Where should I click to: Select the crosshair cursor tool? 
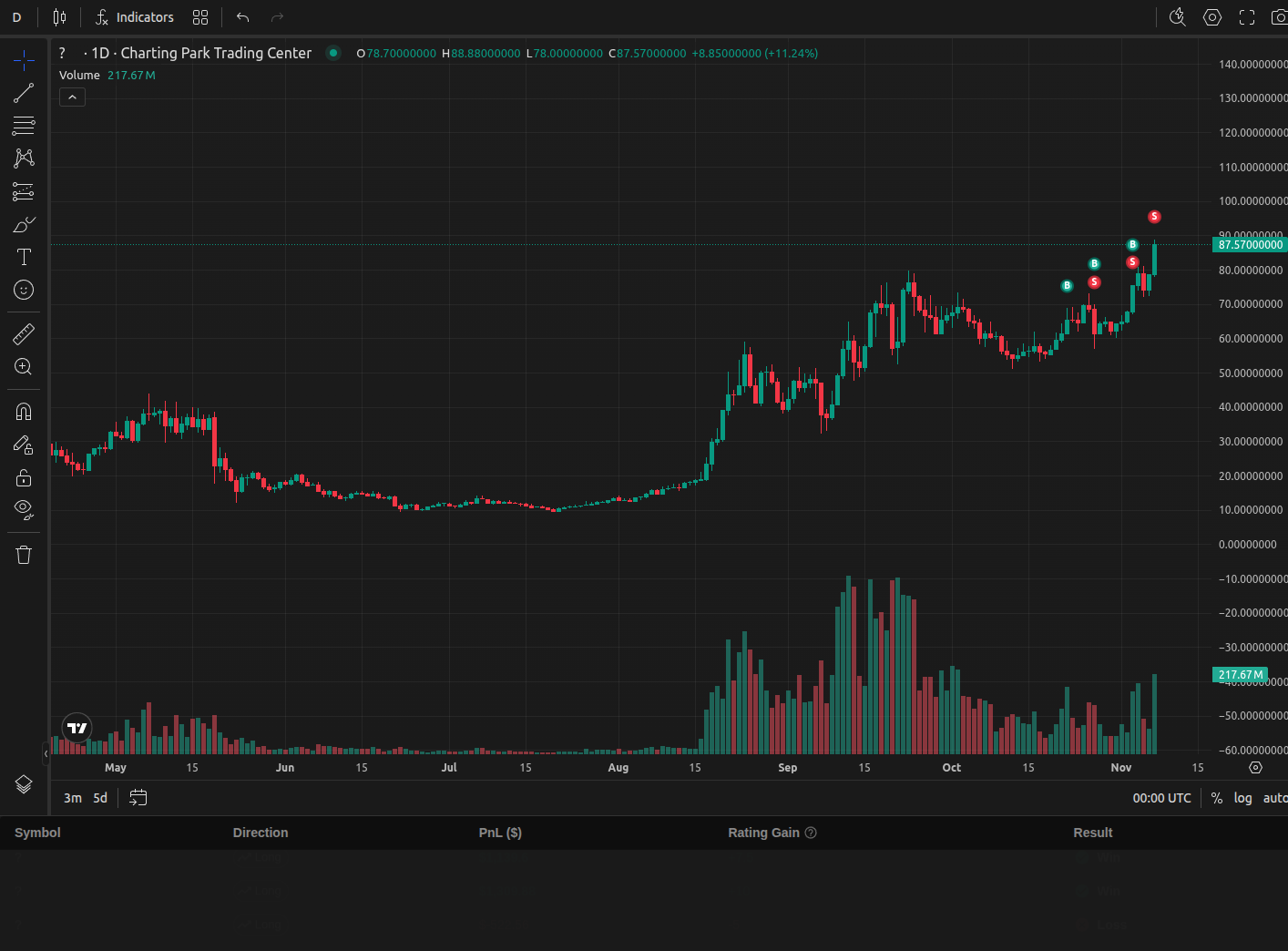point(24,61)
